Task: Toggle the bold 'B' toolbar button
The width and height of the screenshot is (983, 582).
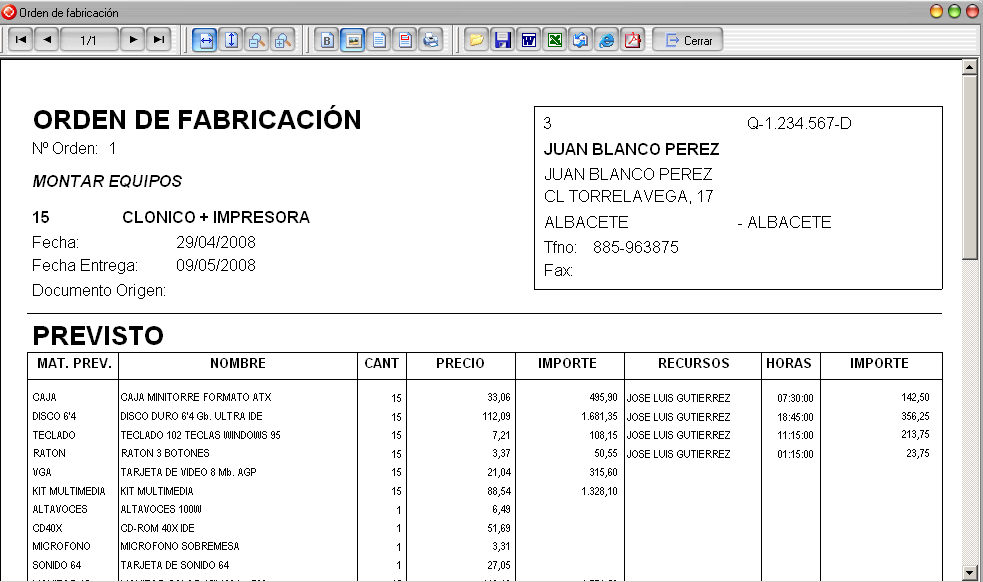Action: (327, 41)
